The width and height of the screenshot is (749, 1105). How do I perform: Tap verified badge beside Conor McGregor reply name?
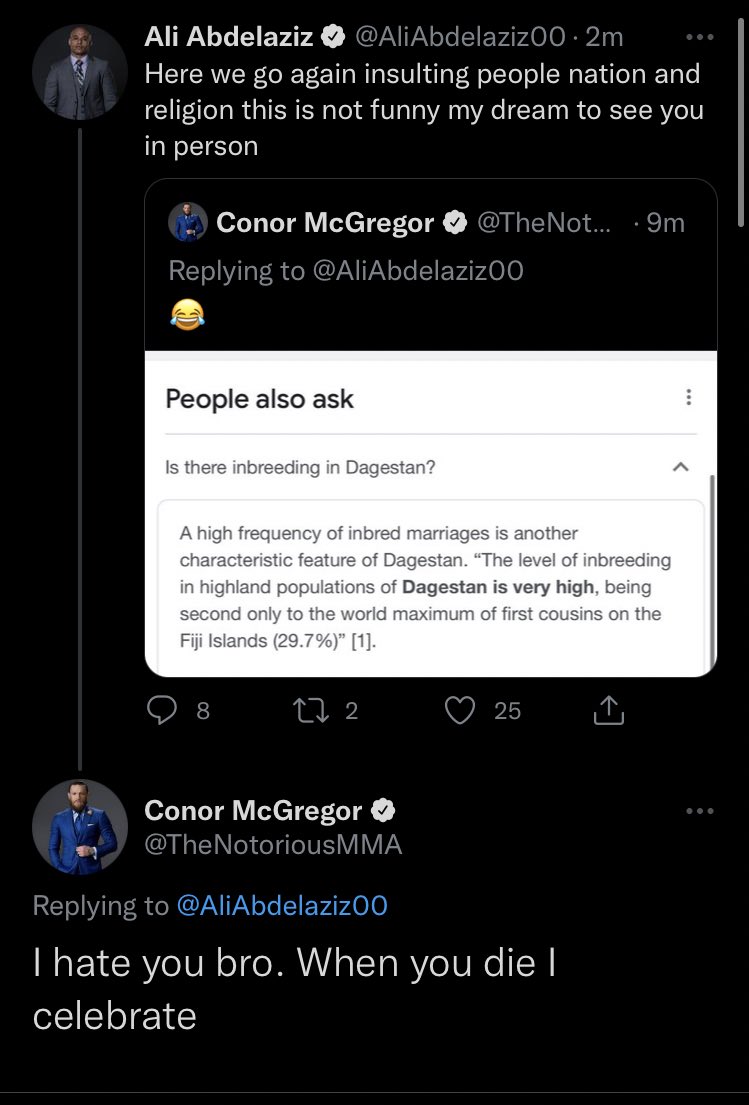(383, 810)
